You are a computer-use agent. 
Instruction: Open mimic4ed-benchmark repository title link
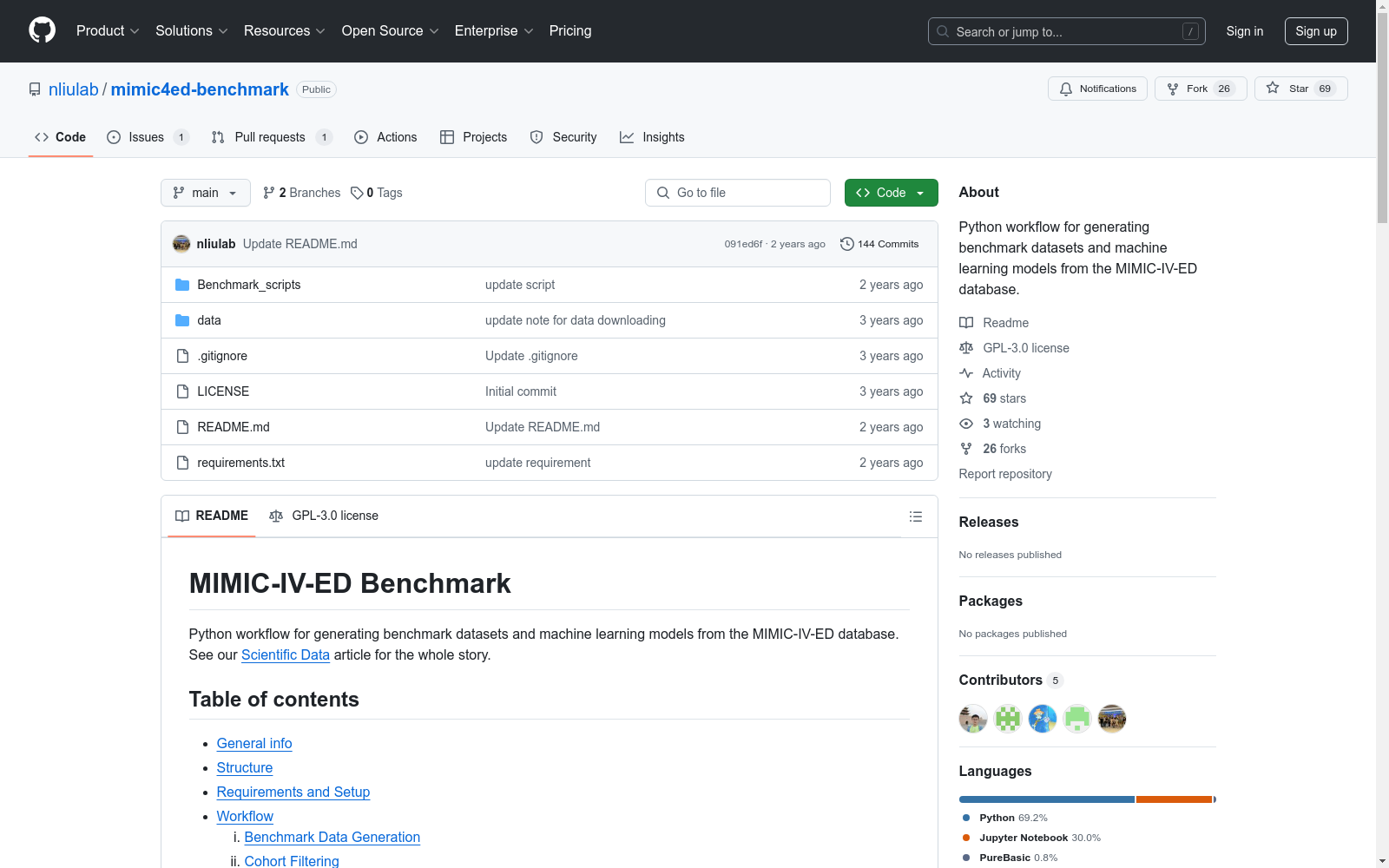200,89
